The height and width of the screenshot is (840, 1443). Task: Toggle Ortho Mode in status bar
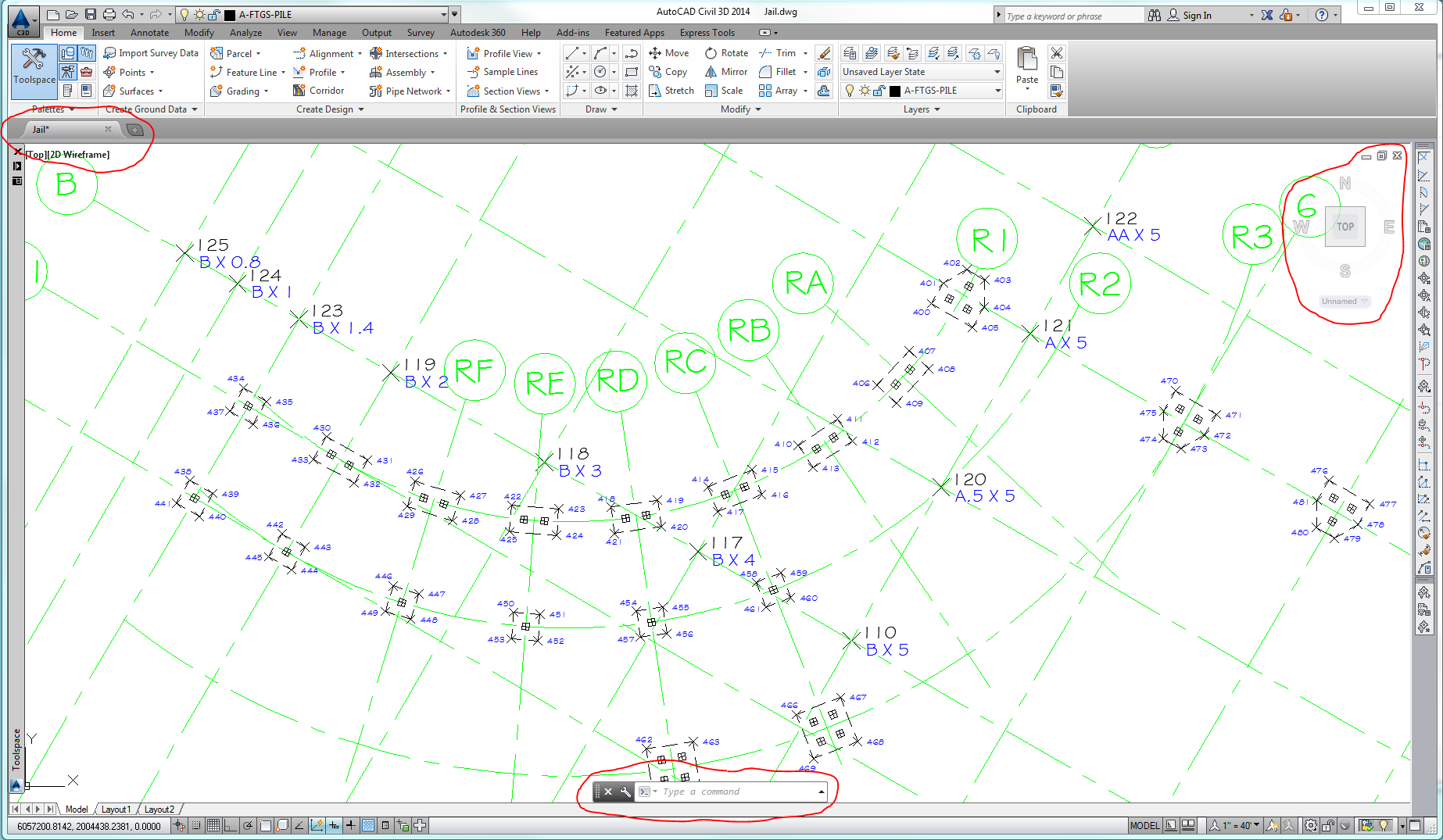[x=230, y=825]
